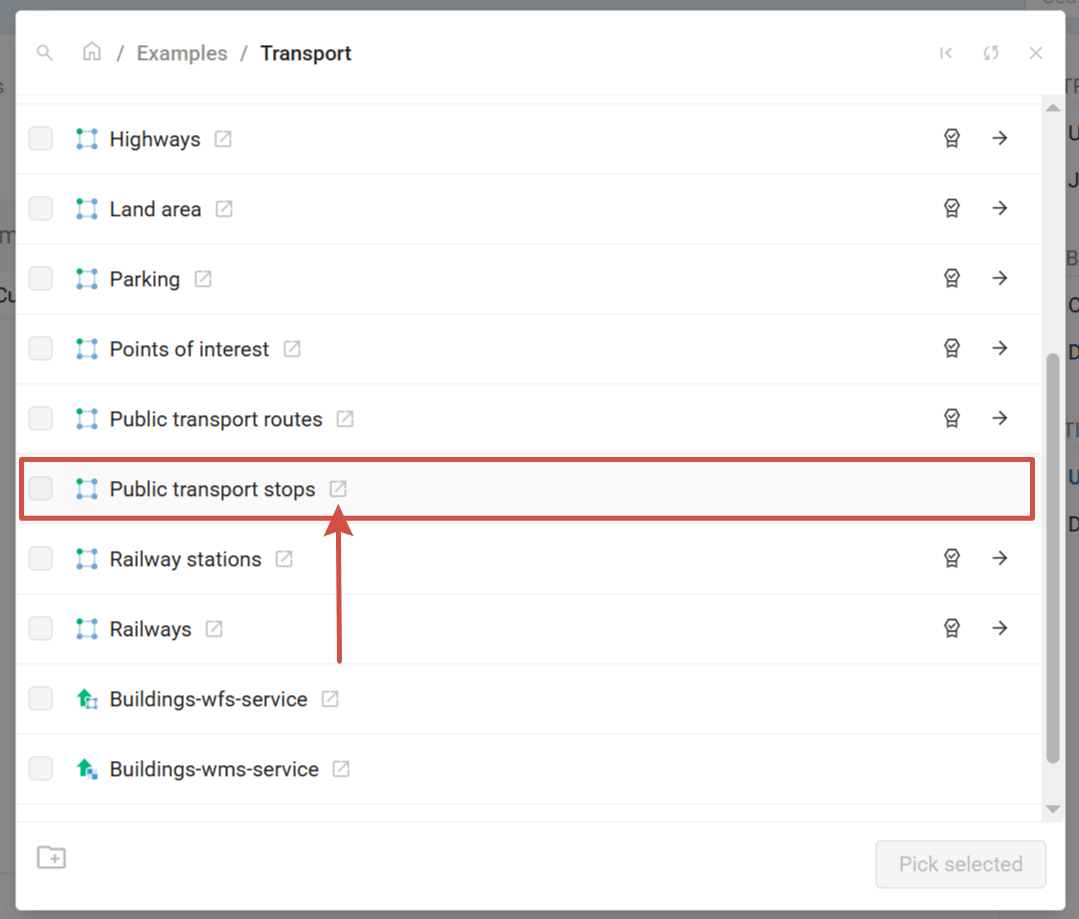Click the badge icon on Parking row
The height and width of the screenshot is (919, 1079).
pos(952,278)
